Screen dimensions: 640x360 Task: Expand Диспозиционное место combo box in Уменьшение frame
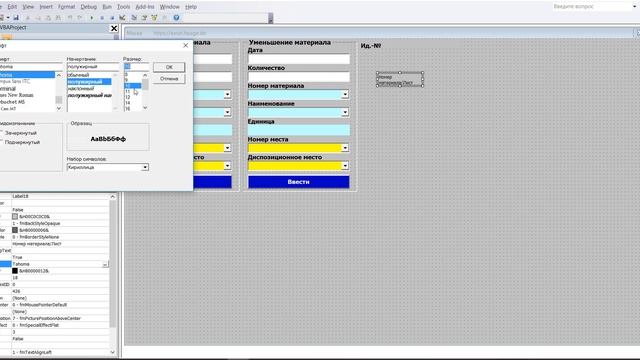[x=345, y=166]
